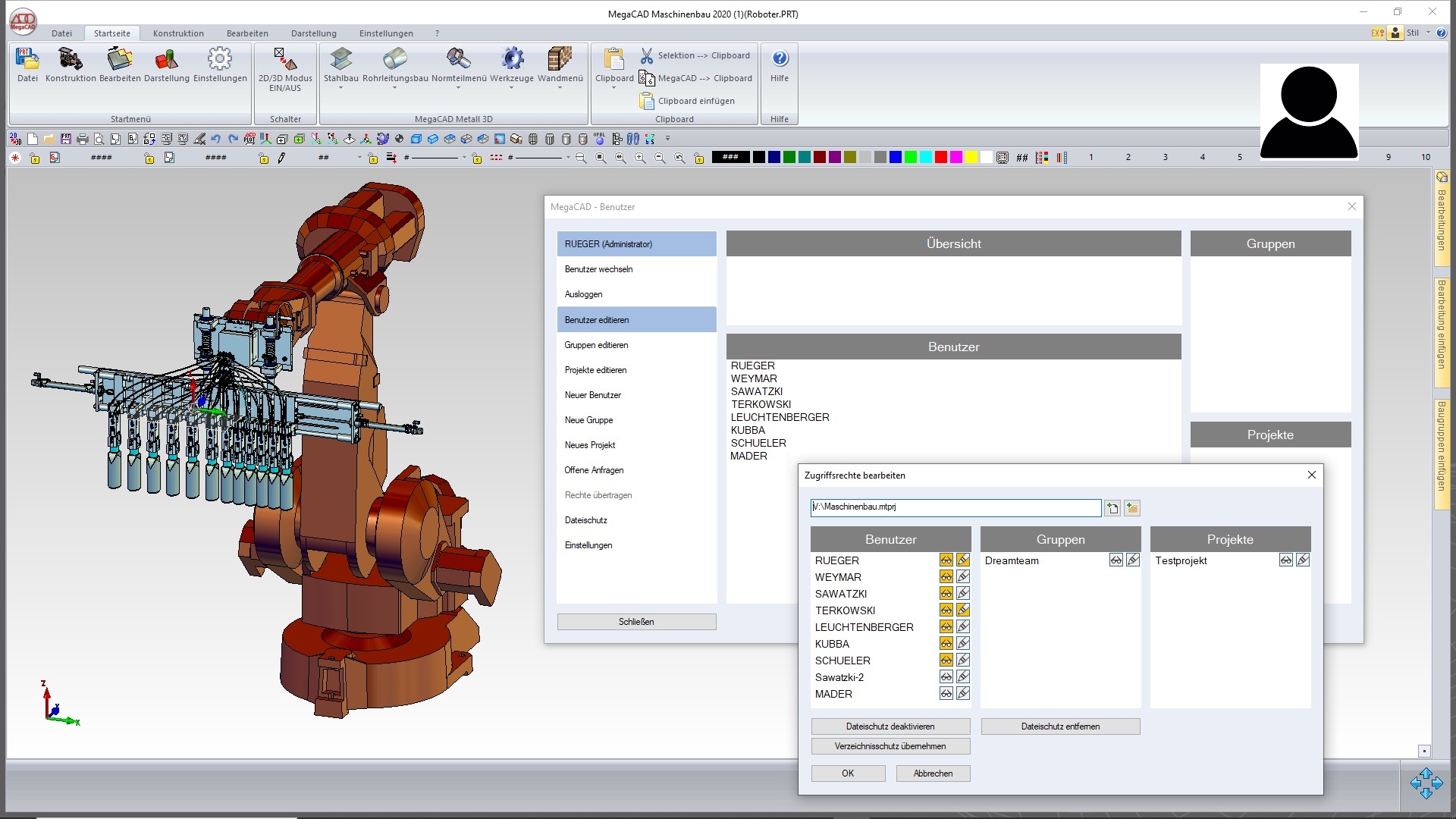Screen dimensions: 1456x819
Task: Switch to the Konstruktion ribbon tab
Action: pyautogui.click(x=178, y=33)
